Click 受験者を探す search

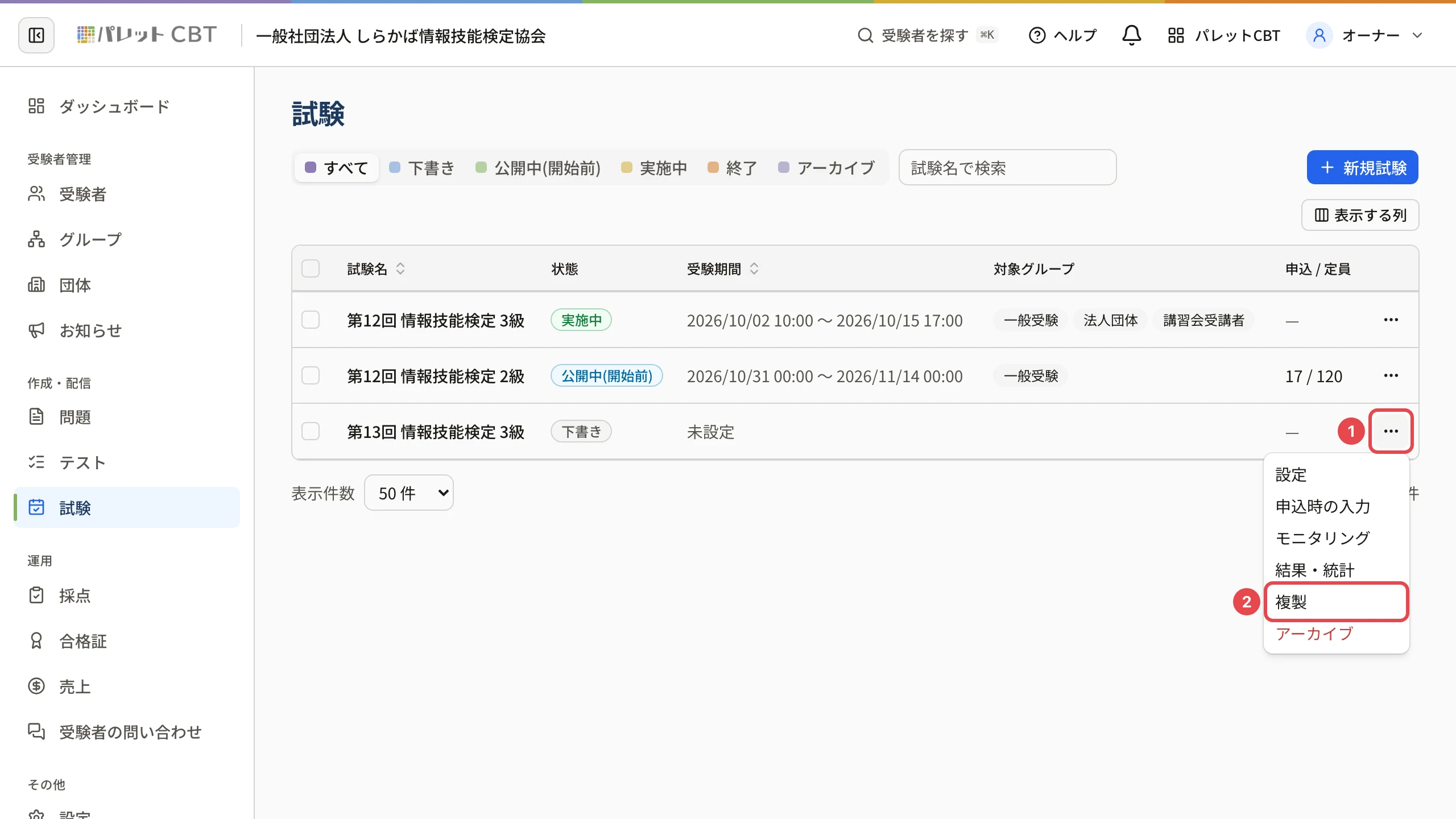(x=928, y=35)
